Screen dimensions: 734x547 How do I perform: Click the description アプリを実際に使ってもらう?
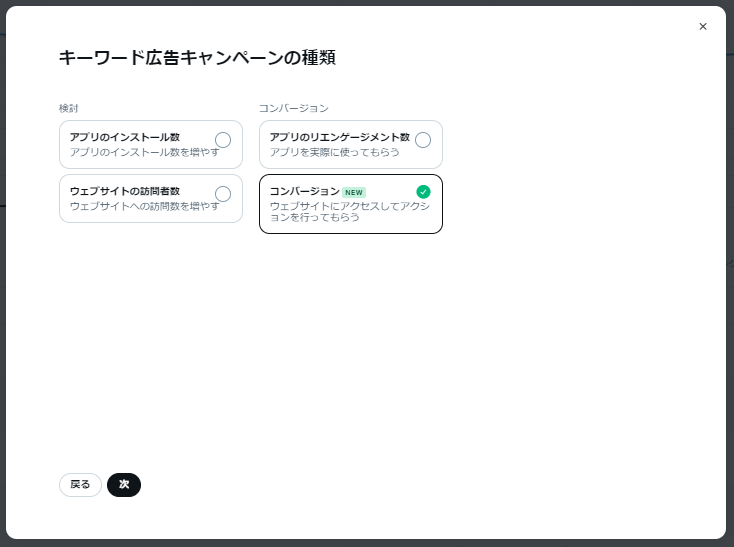pos(335,152)
